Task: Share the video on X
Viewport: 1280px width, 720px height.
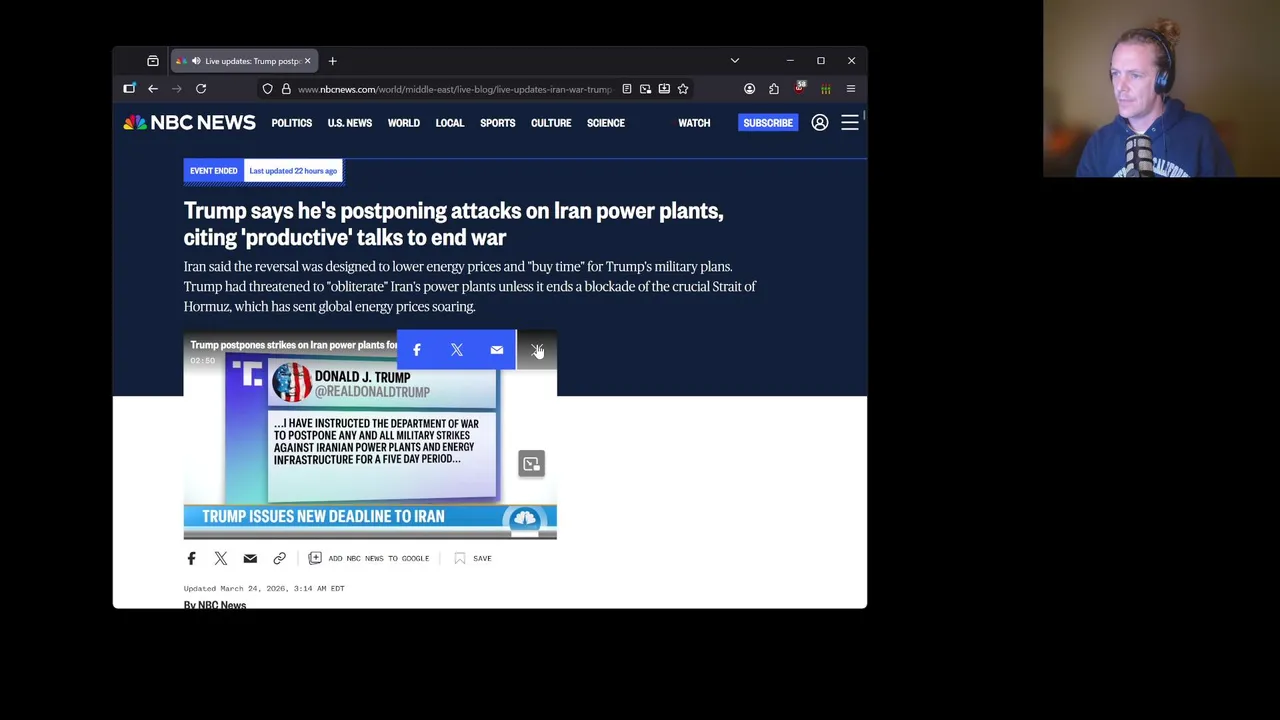Action: tap(457, 350)
